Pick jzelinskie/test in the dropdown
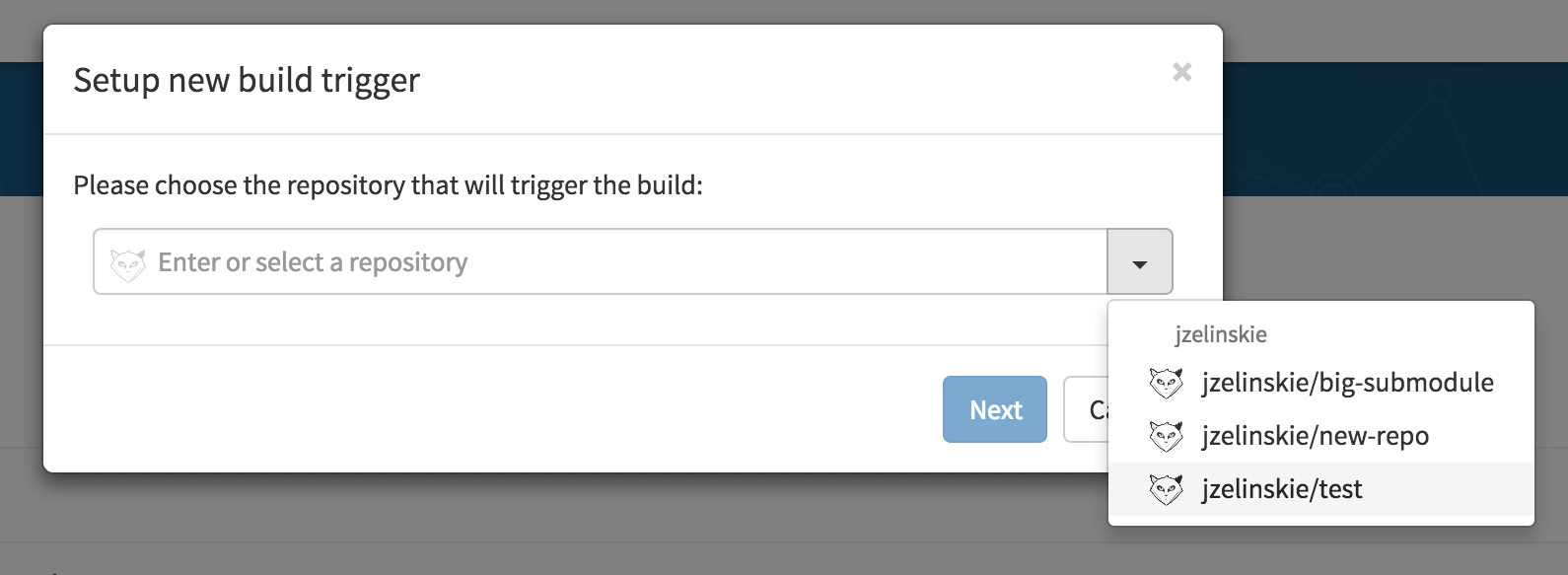 click(x=1321, y=489)
